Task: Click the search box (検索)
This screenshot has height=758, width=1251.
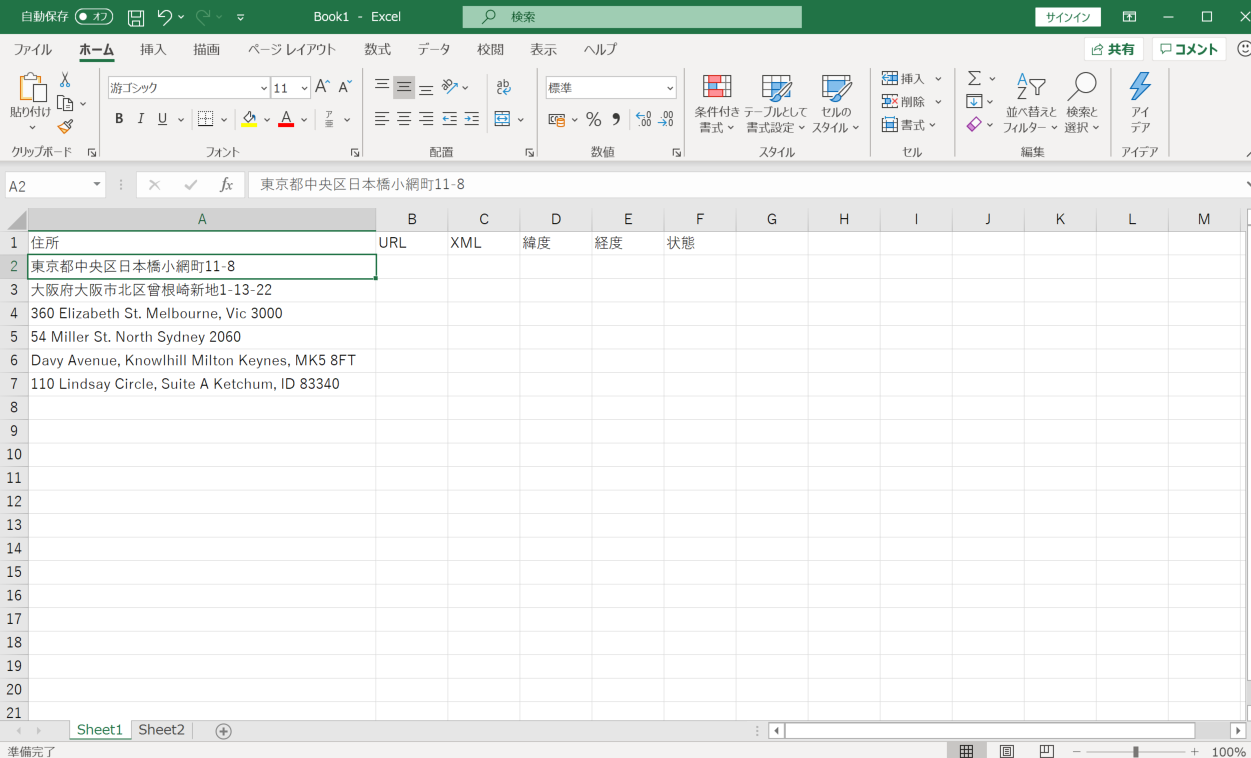Action: pyautogui.click(x=632, y=17)
